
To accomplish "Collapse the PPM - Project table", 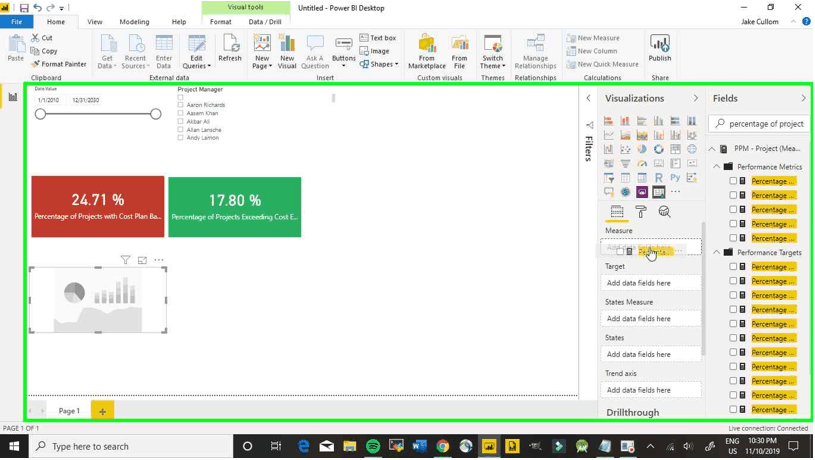I will pyautogui.click(x=712, y=149).
